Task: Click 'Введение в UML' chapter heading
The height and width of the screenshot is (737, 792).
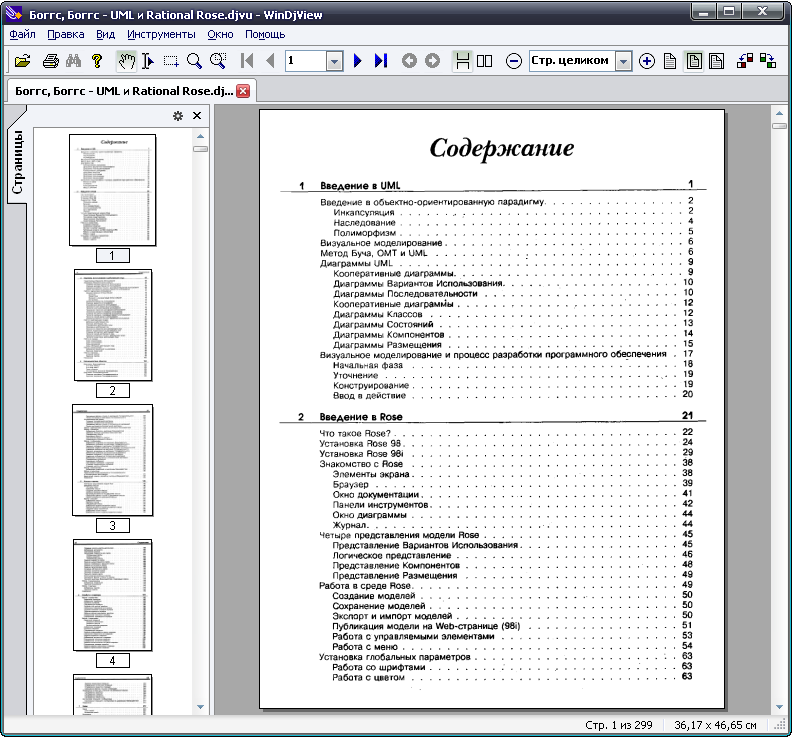Action: (360, 186)
